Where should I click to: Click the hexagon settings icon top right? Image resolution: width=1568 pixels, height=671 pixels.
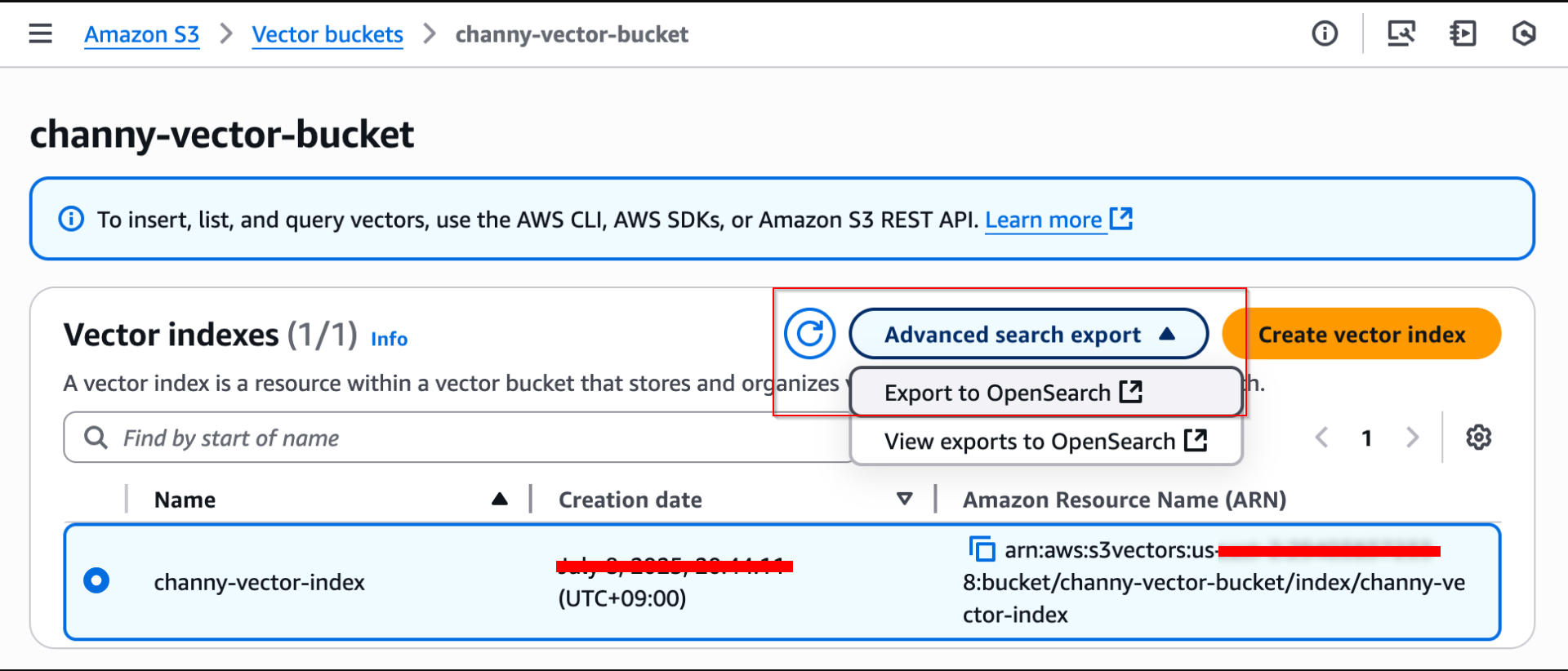tap(1524, 33)
